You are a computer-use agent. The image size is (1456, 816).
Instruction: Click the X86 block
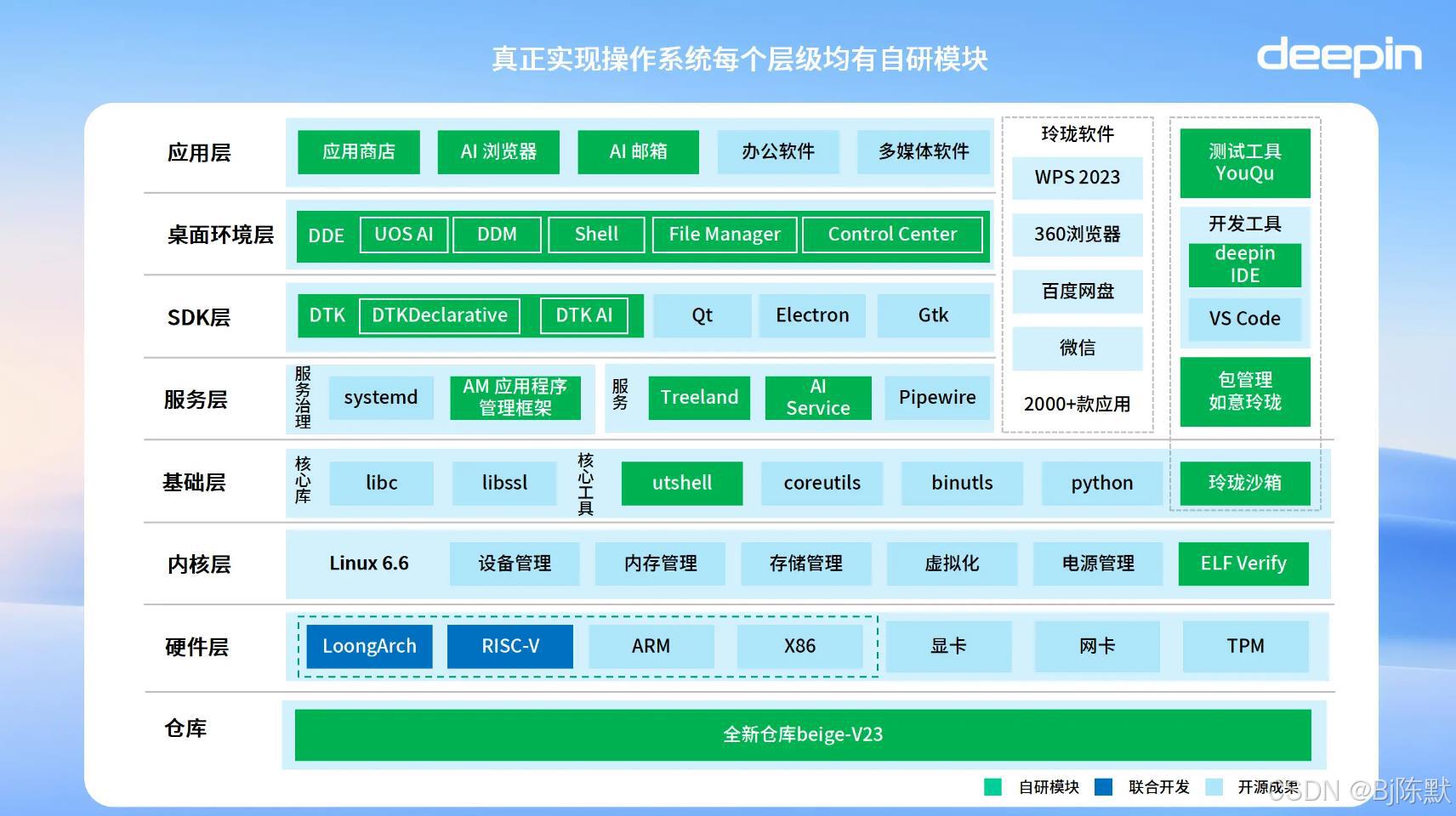coord(799,647)
